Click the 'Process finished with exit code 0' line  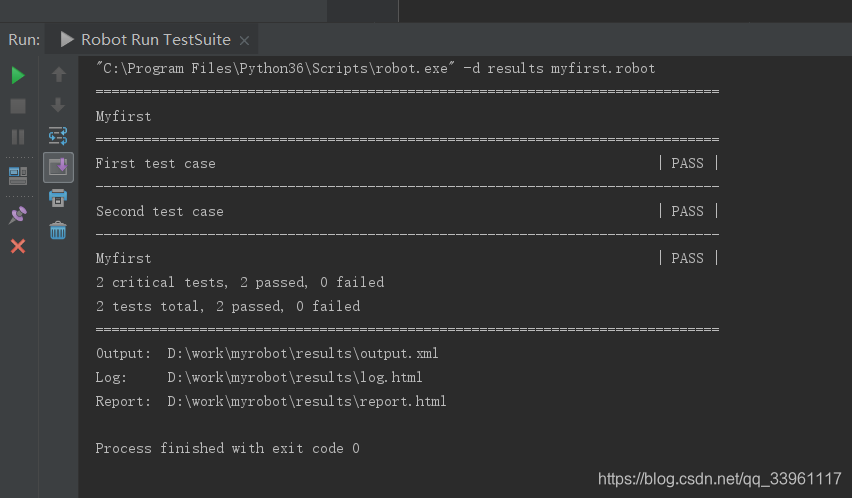point(228,449)
